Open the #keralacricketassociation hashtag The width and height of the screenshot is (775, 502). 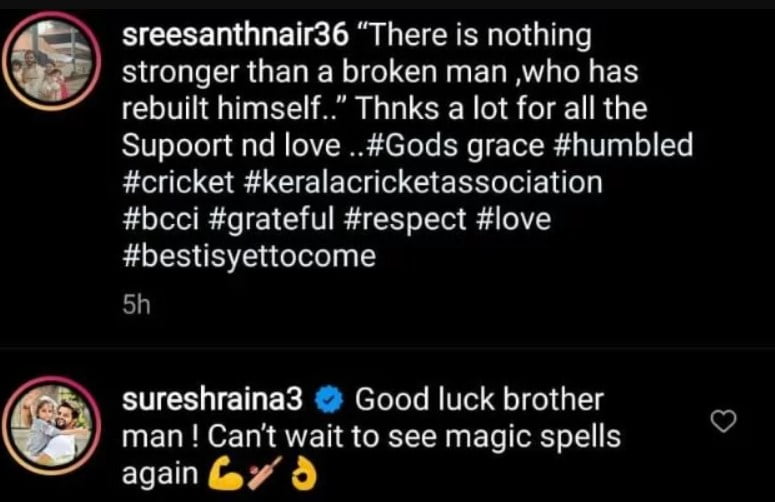[x=424, y=182]
